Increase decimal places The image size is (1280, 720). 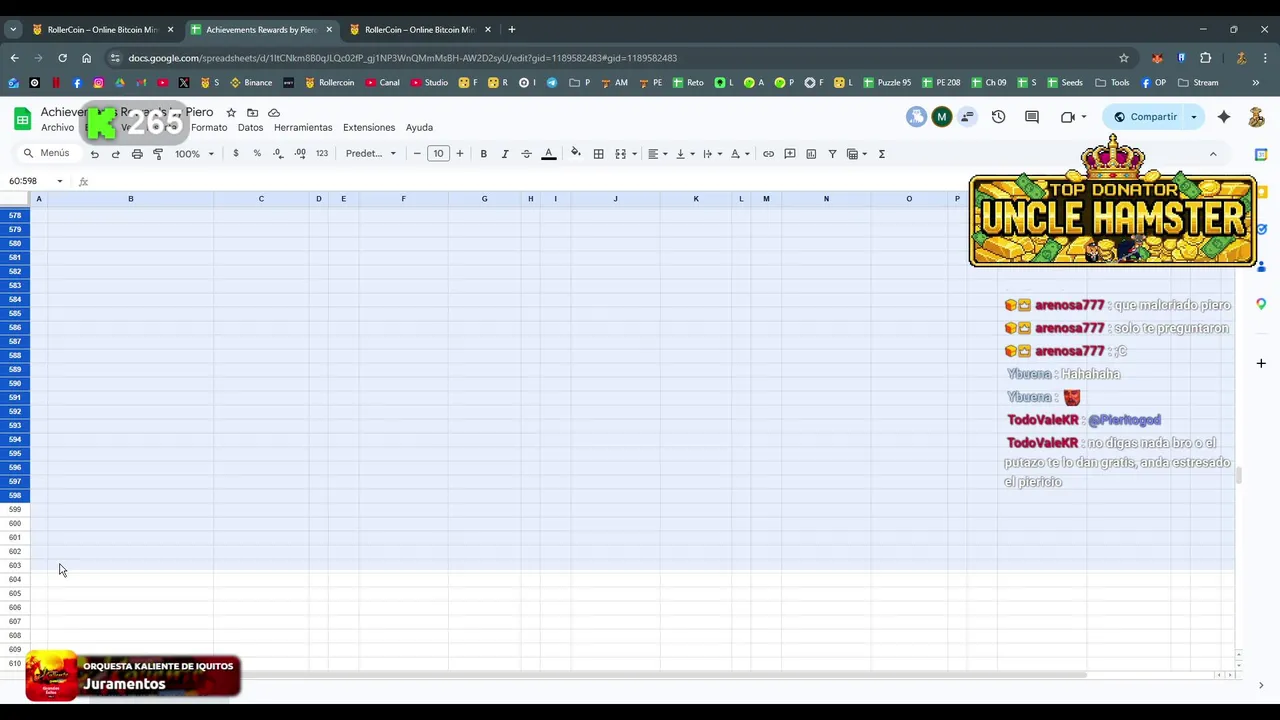coord(300,154)
